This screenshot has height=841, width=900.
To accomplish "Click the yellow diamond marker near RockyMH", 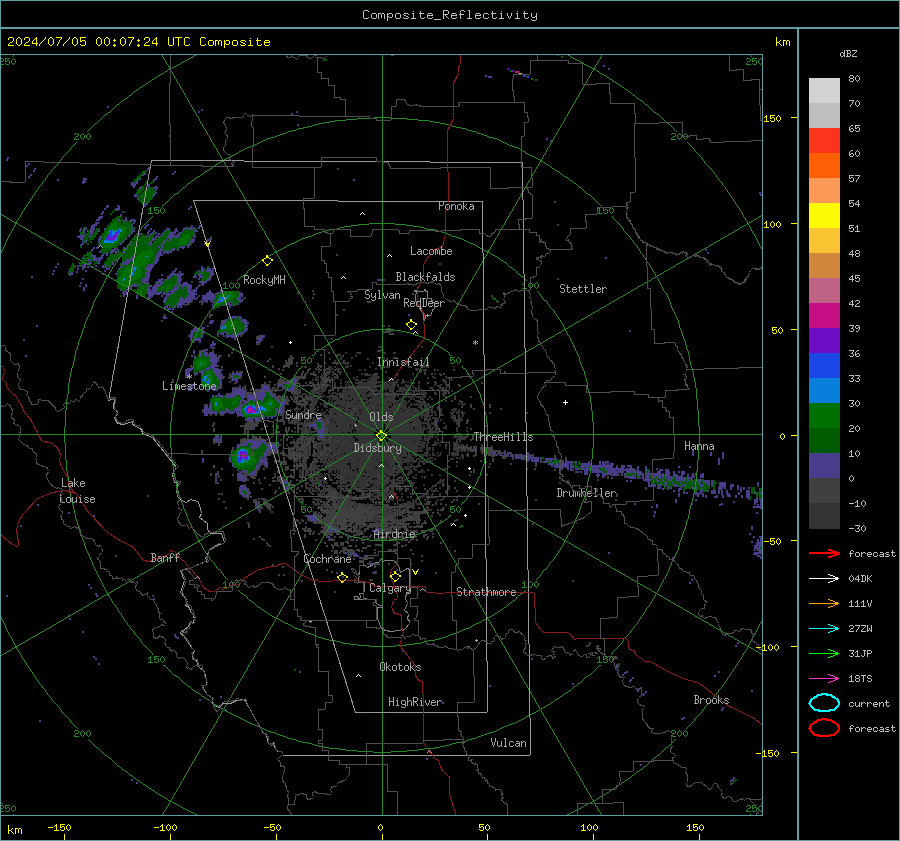I will 267,261.
